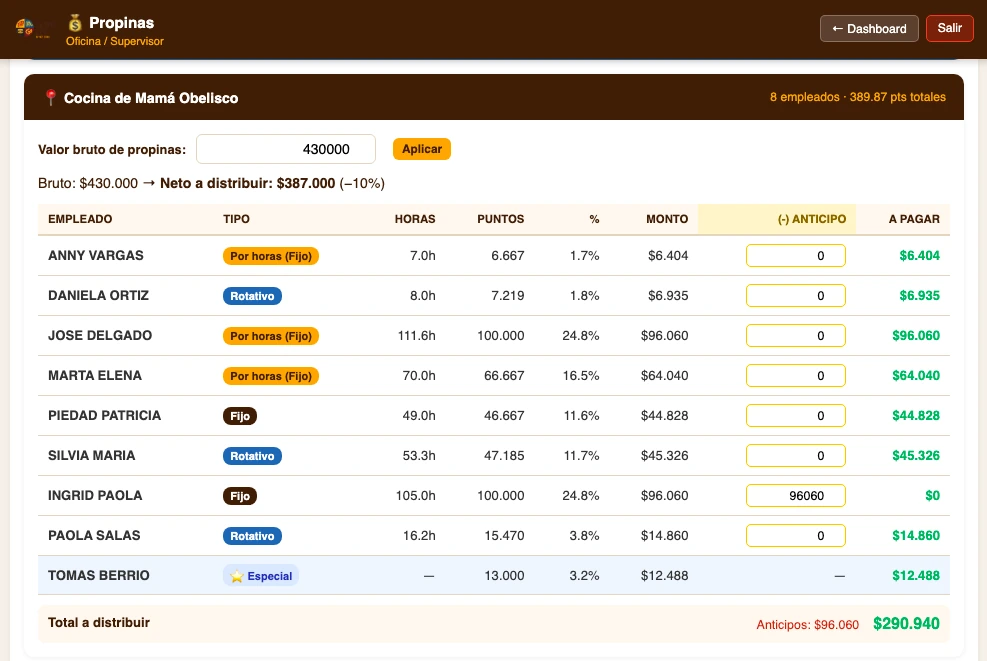Image resolution: width=987 pixels, height=661 pixels.
Task: Select the employee name TOMAS BERRIO
Action: coord(99,575)
